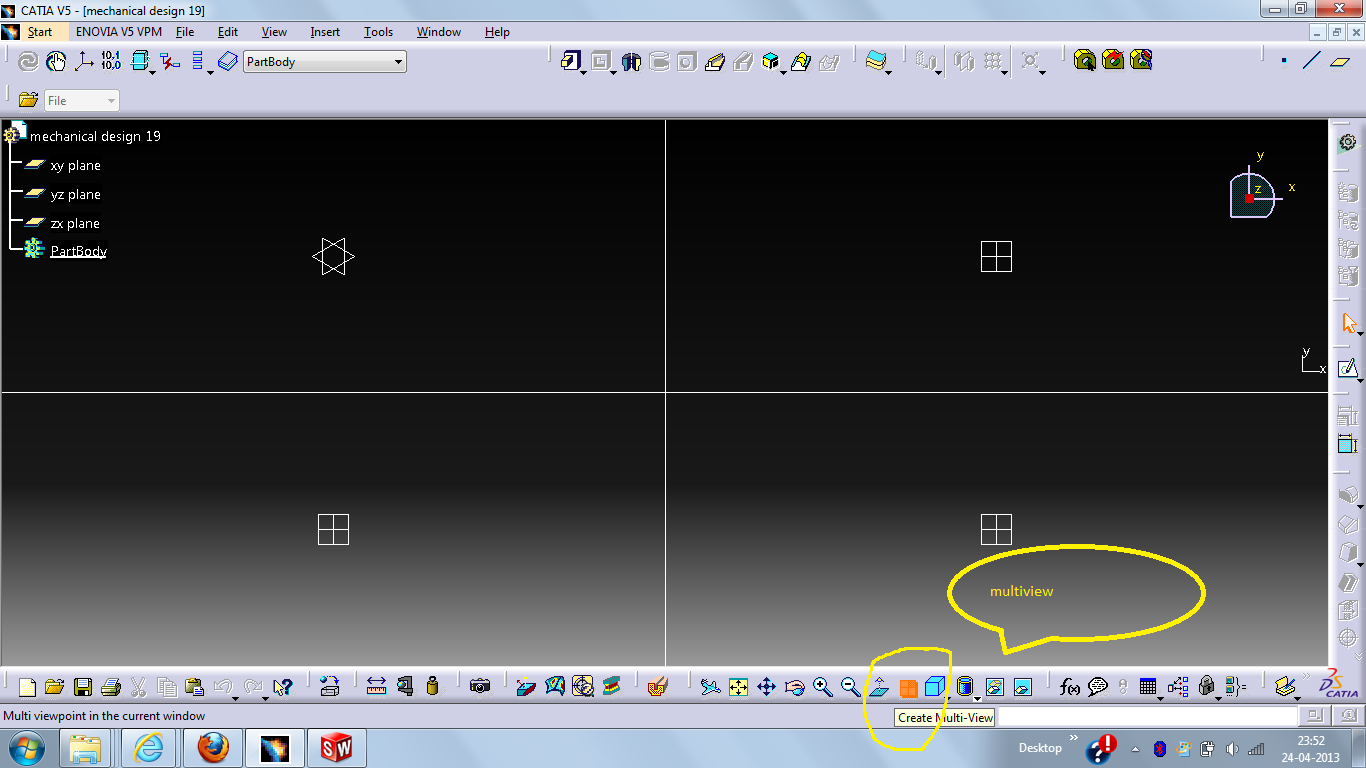Open the File menu

[185, 32]
